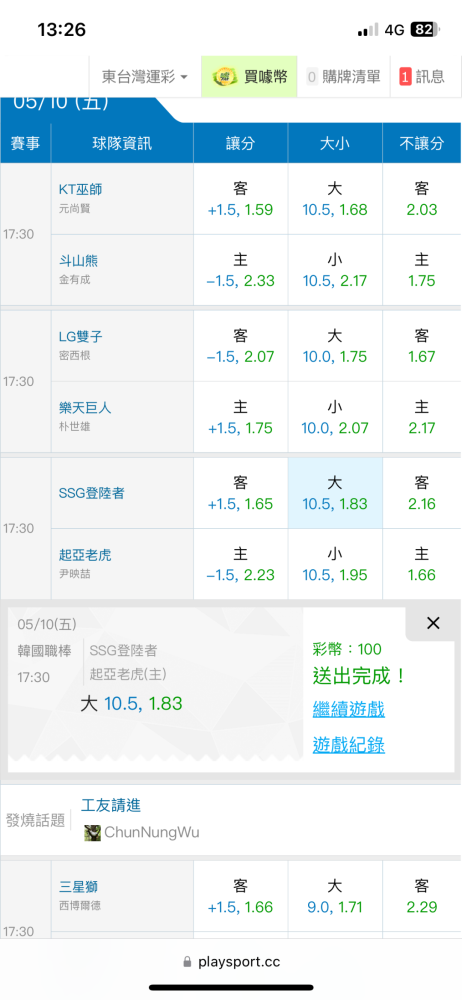Open the 購牌清單 tab
This screenshot has width=462, height=1000.
343,77
